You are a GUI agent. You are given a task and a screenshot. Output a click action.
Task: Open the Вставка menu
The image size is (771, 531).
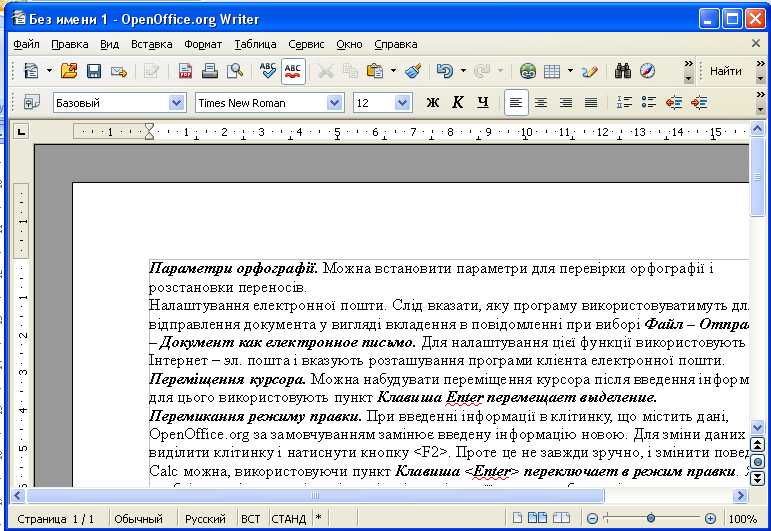pyautogui.click(x=151, y=44)
